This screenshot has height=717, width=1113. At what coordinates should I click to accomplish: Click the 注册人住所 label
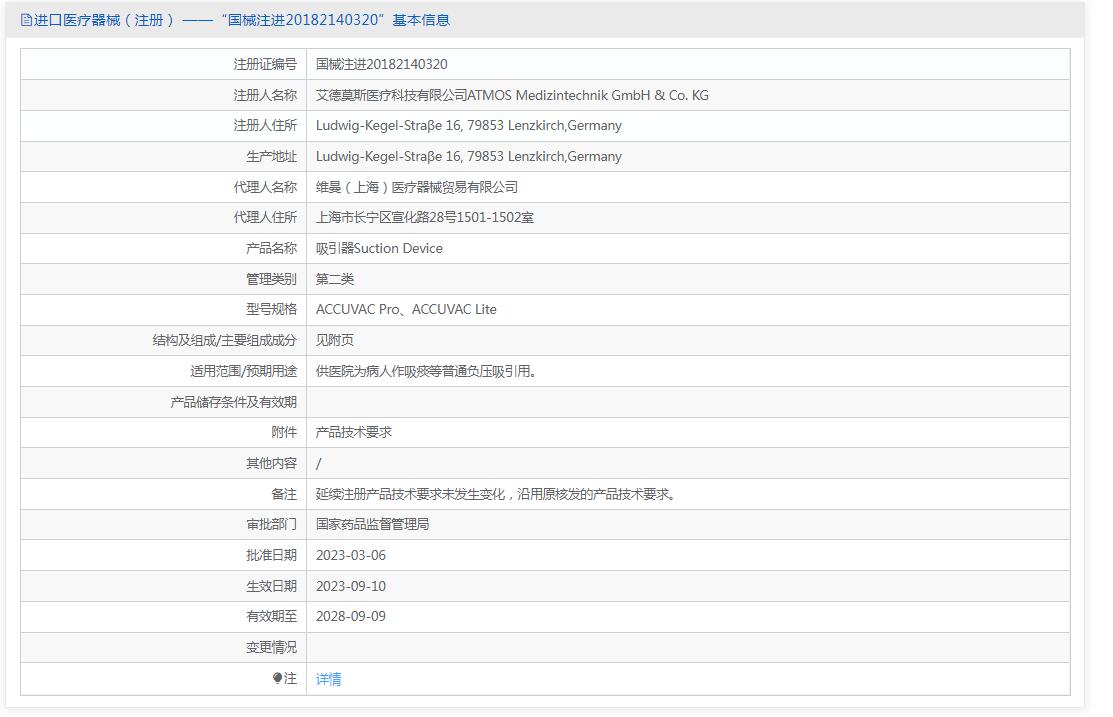coord(265,126)
